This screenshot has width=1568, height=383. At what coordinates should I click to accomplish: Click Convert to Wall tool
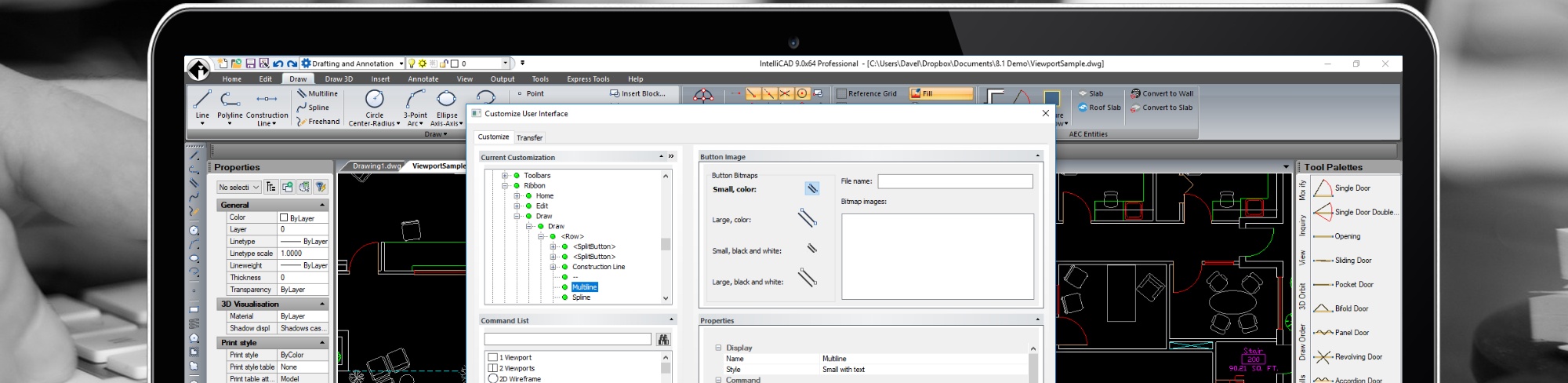pos(1162,93)
